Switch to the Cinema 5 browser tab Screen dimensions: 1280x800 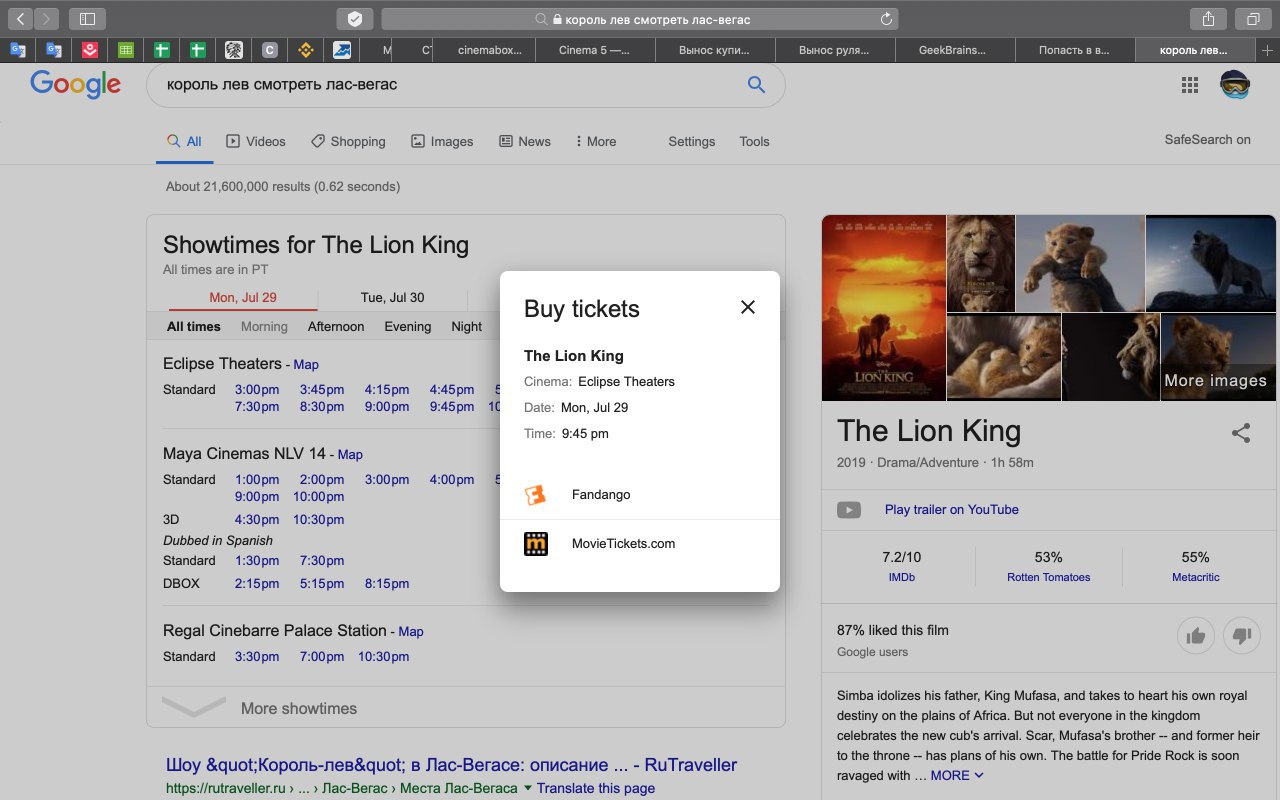(x=595, y=50)
